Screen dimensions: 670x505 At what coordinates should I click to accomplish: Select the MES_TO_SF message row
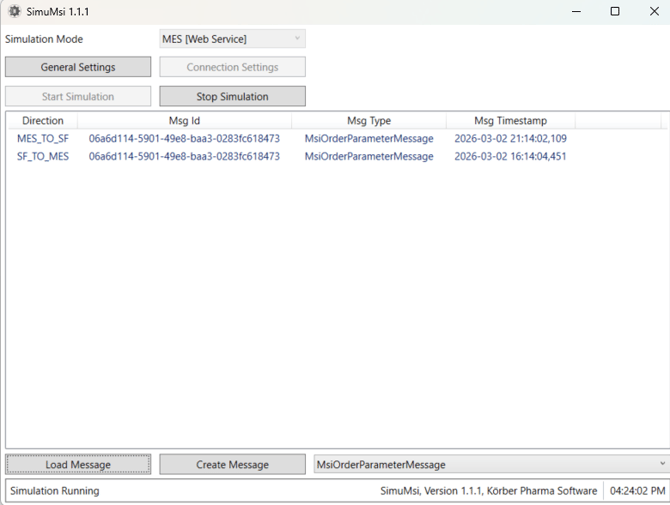pyautogui.click(x=43, y=139)
